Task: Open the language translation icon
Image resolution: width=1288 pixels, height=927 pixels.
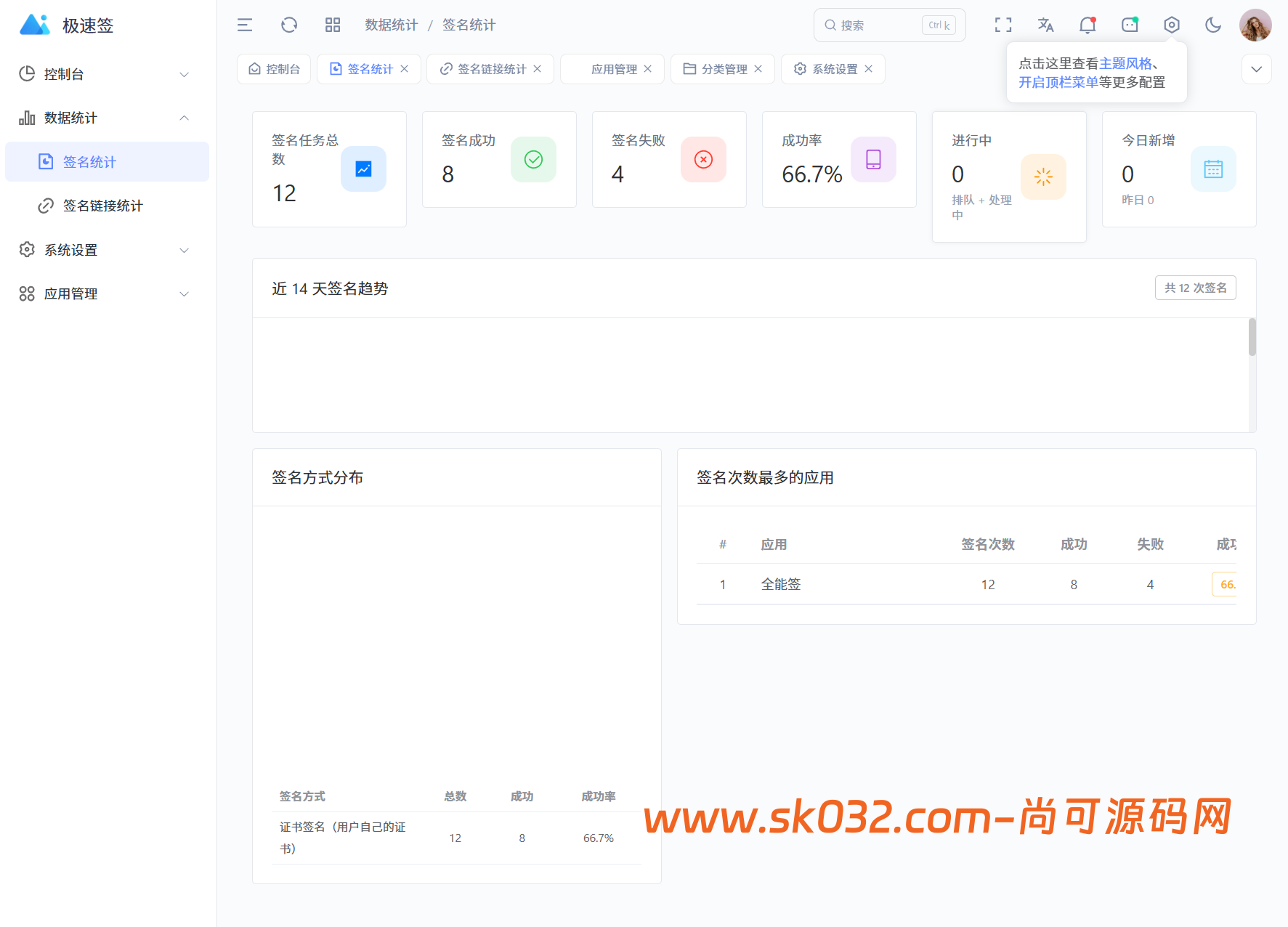Action: [x=1045, y=25]
